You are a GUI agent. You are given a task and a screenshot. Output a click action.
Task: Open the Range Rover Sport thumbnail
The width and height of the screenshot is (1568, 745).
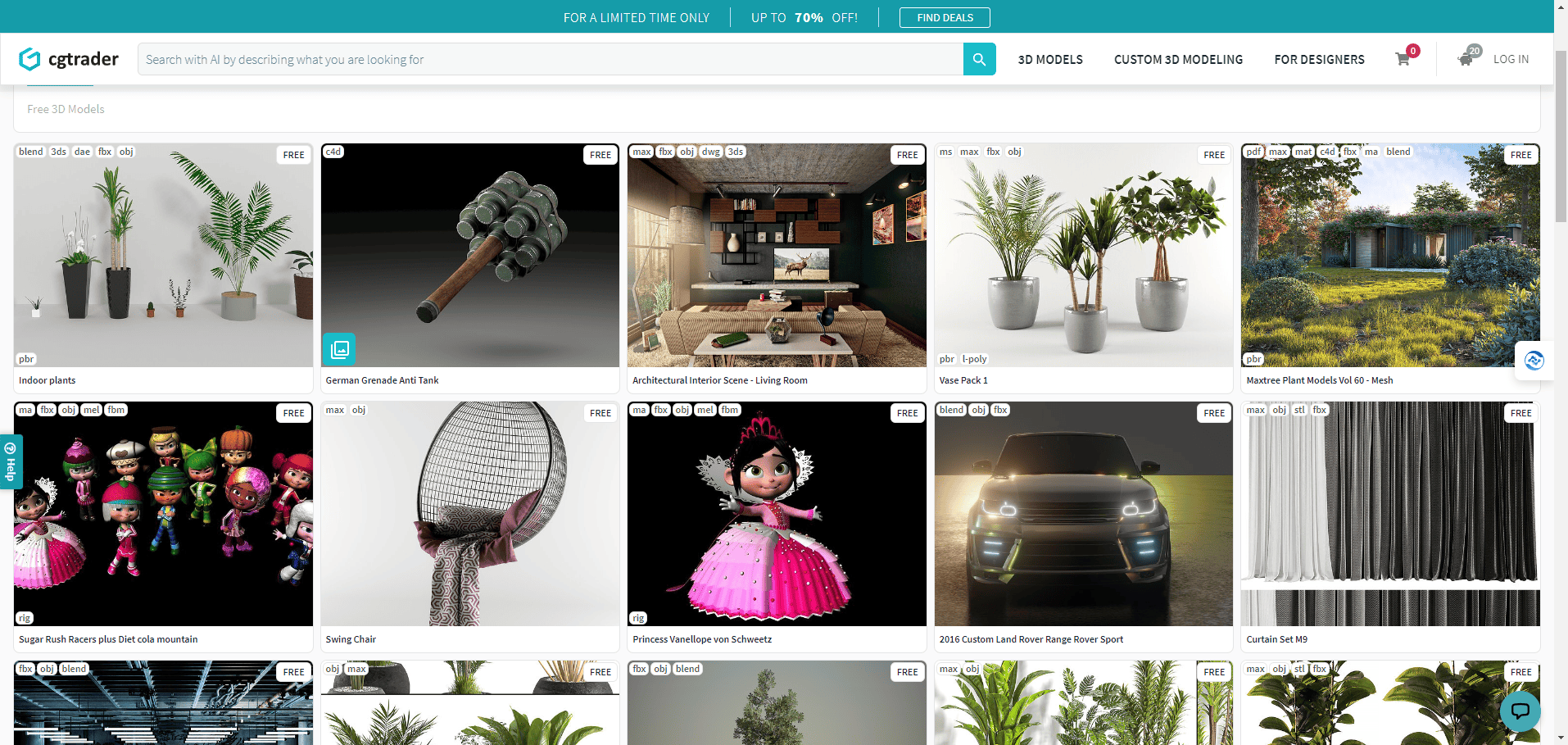tap(1083, 514)
